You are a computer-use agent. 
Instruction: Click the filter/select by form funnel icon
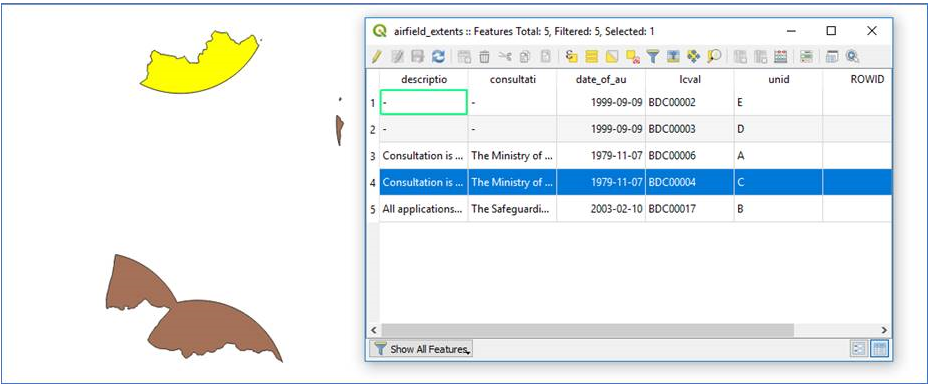653,56
